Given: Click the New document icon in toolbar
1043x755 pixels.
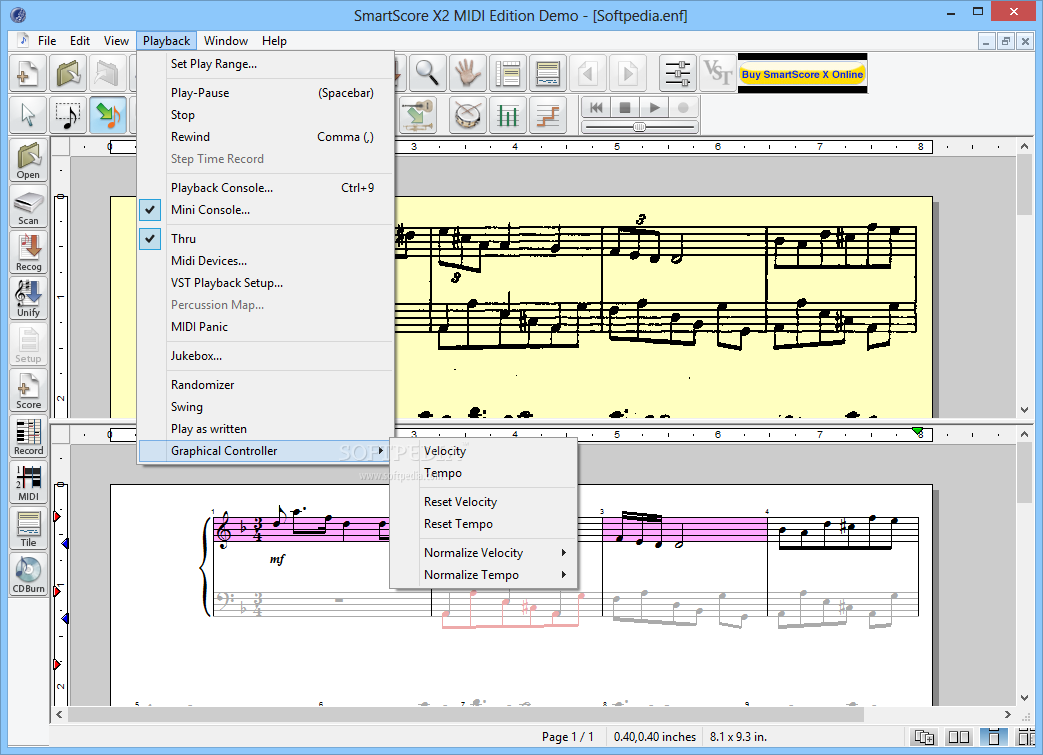Looking at the screenshot, I should (28, 73).
